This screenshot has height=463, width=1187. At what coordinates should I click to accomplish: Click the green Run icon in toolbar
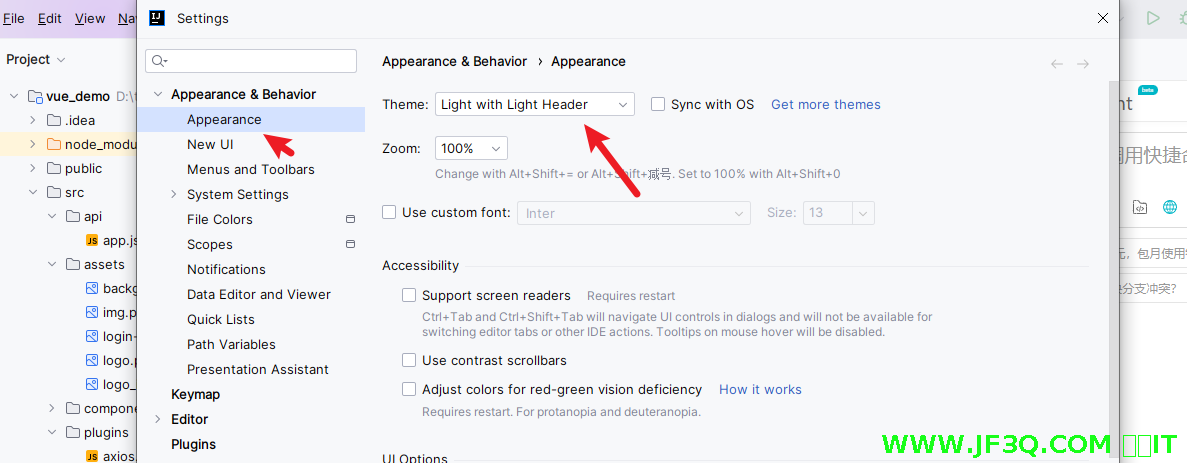coord(1153,18)
